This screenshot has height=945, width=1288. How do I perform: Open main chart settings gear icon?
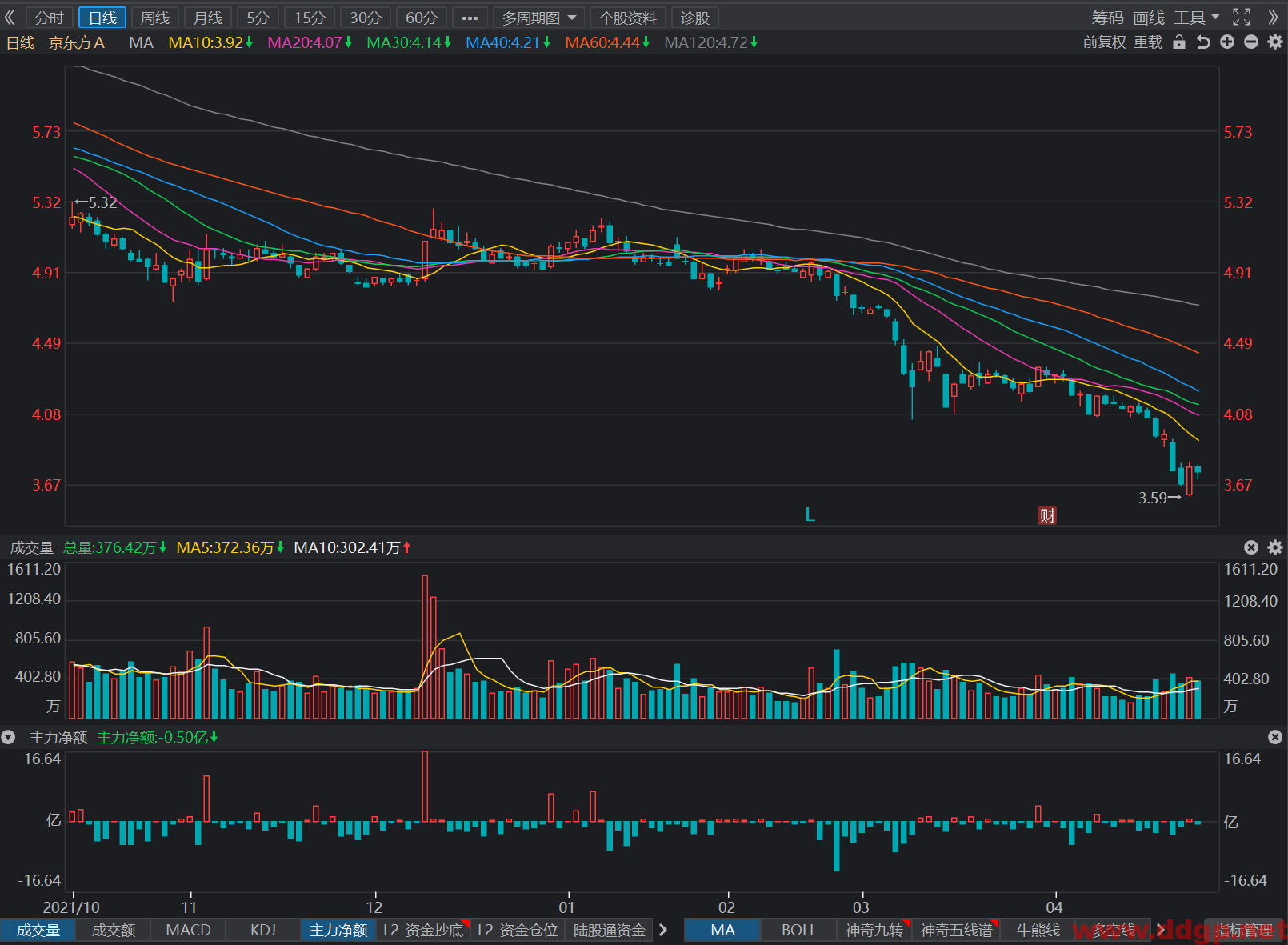click(x=1275, y=42)
